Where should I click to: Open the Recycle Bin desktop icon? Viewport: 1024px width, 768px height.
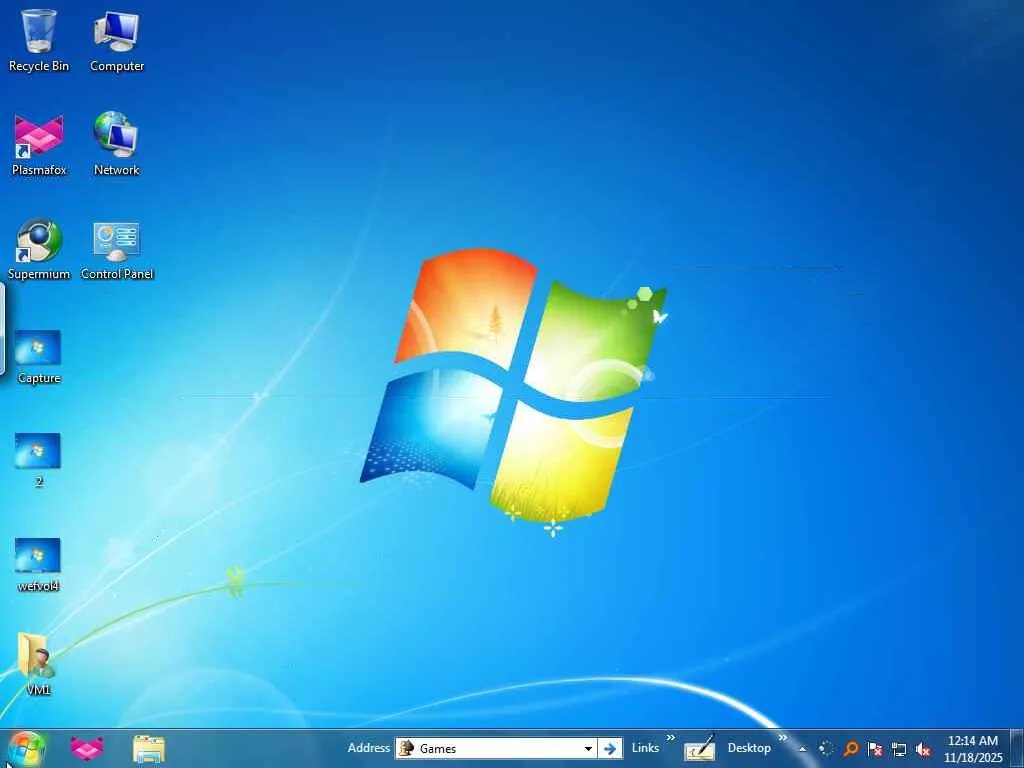click(x=39, y=40)
